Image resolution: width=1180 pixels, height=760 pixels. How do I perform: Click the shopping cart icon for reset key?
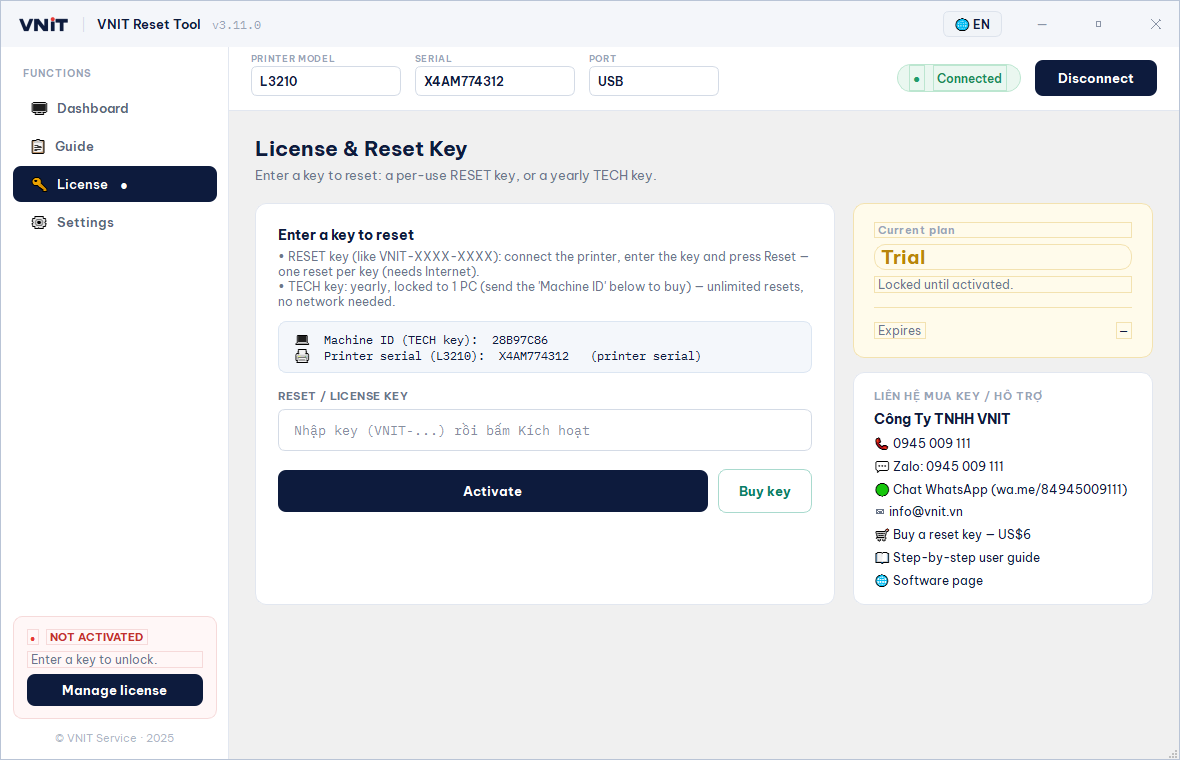pyautogui.click(x=882, y=535)
